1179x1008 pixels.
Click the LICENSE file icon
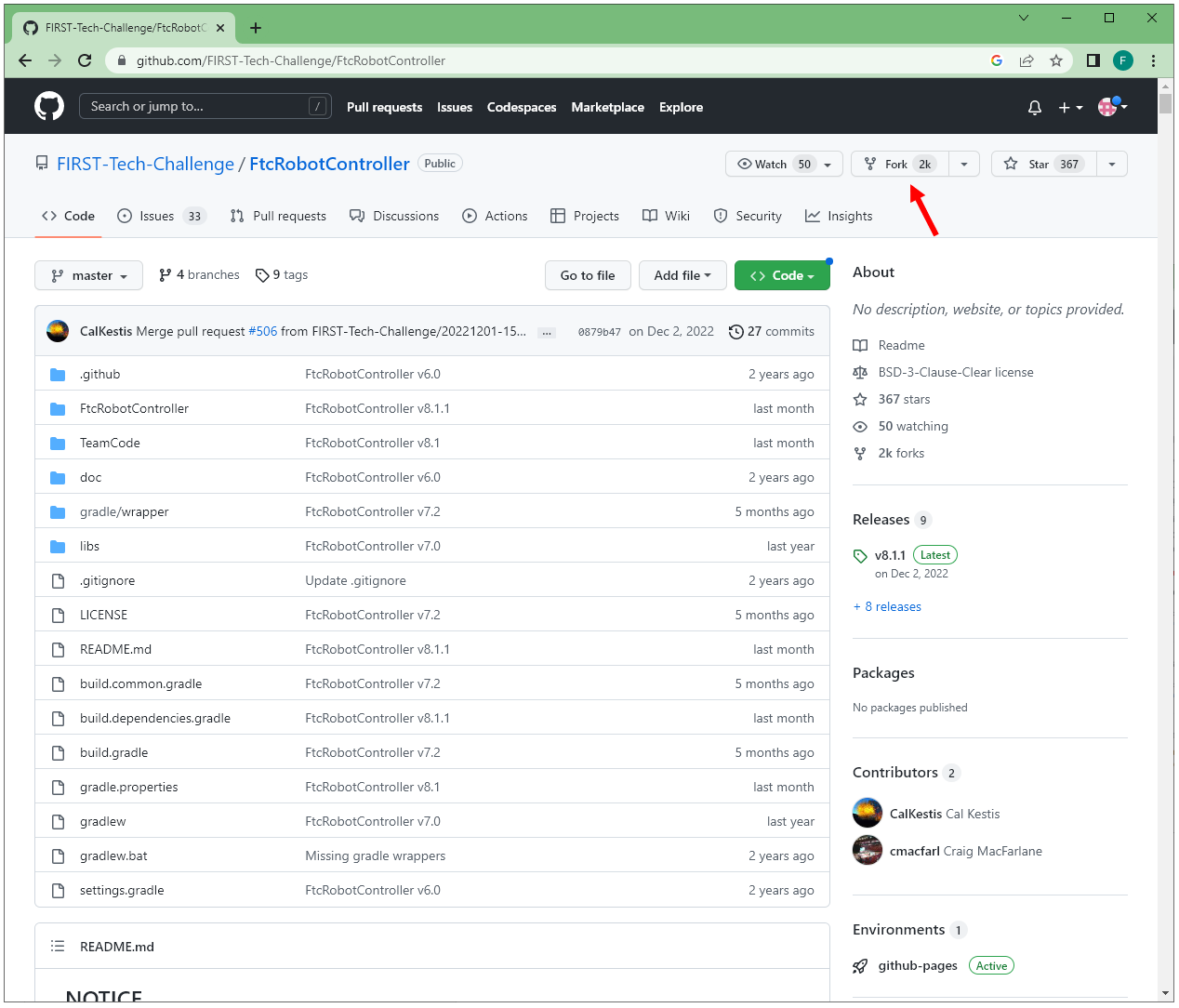[58, 615]
